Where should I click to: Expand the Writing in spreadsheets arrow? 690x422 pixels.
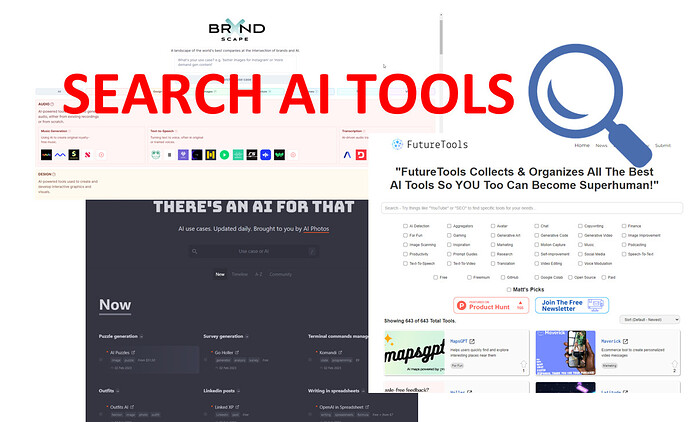(x=363, y=391)
